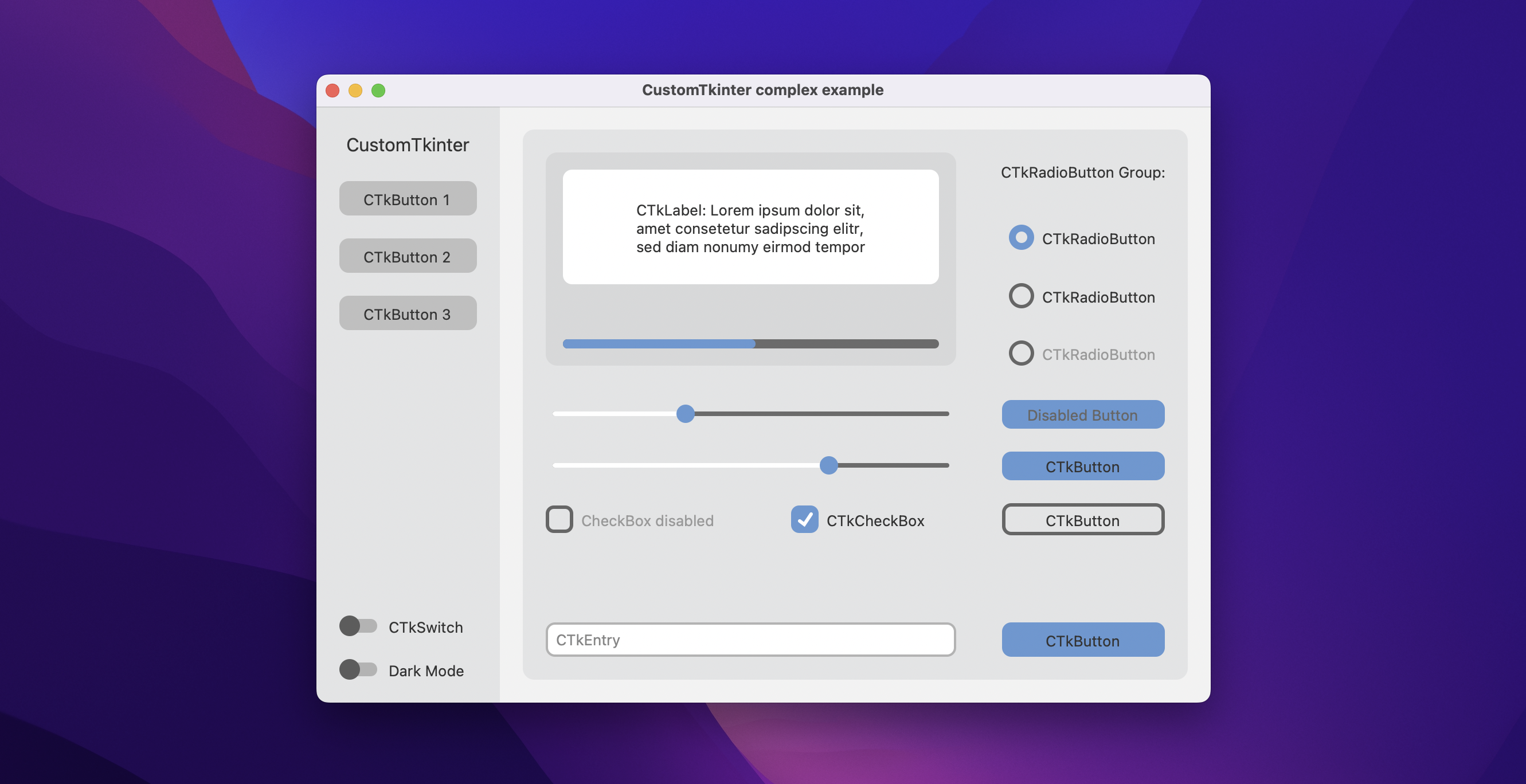This screenshot has width=1526, height=784.
Task: Focus the CTkEntry text field
Action: pos(750,640)
